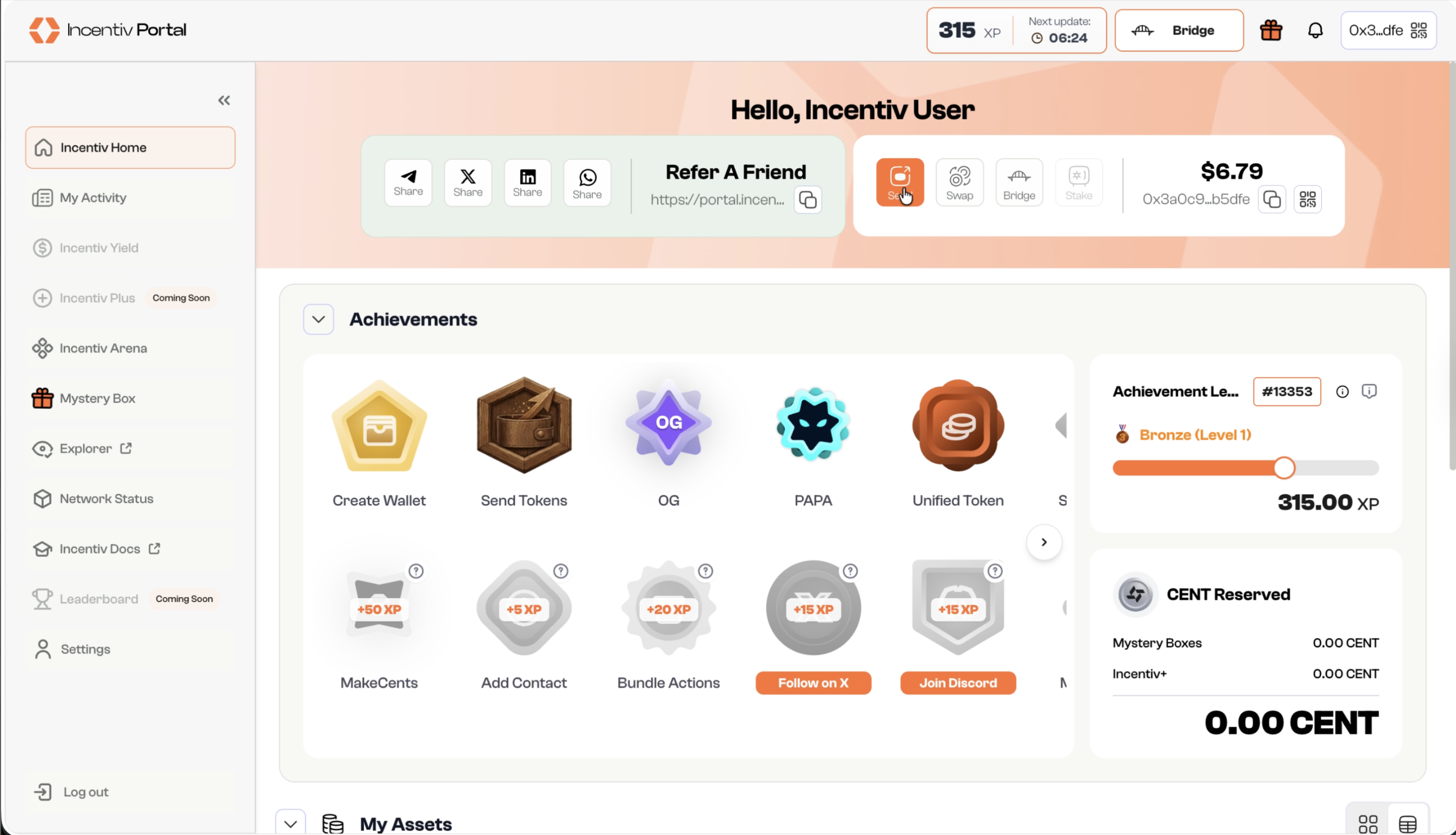Share referral on LinkedIn
Image resolution: width=1456 pixels, height=835 pixels.
pos(527,182)
